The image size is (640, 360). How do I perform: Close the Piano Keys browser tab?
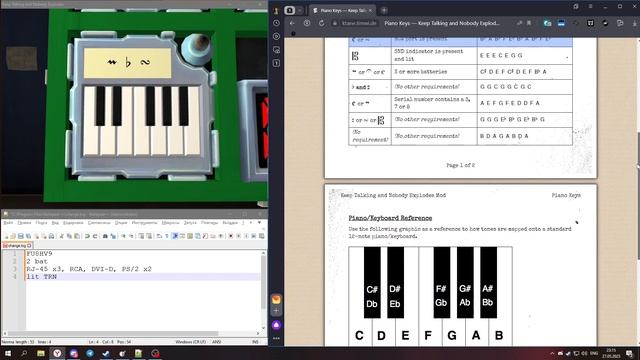[x=371, y=10]
